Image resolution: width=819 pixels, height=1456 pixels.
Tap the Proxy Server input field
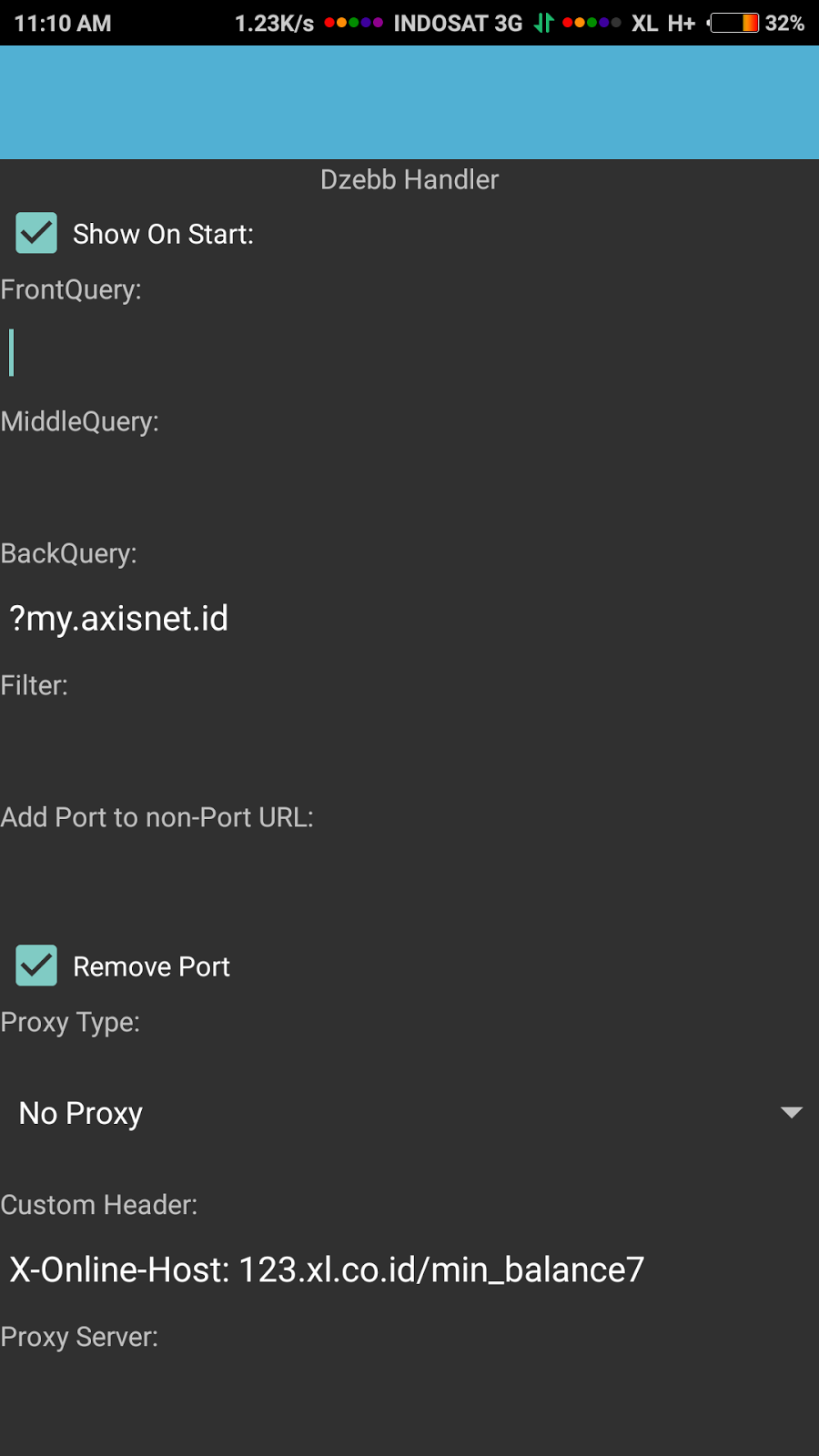point(409,1401)
